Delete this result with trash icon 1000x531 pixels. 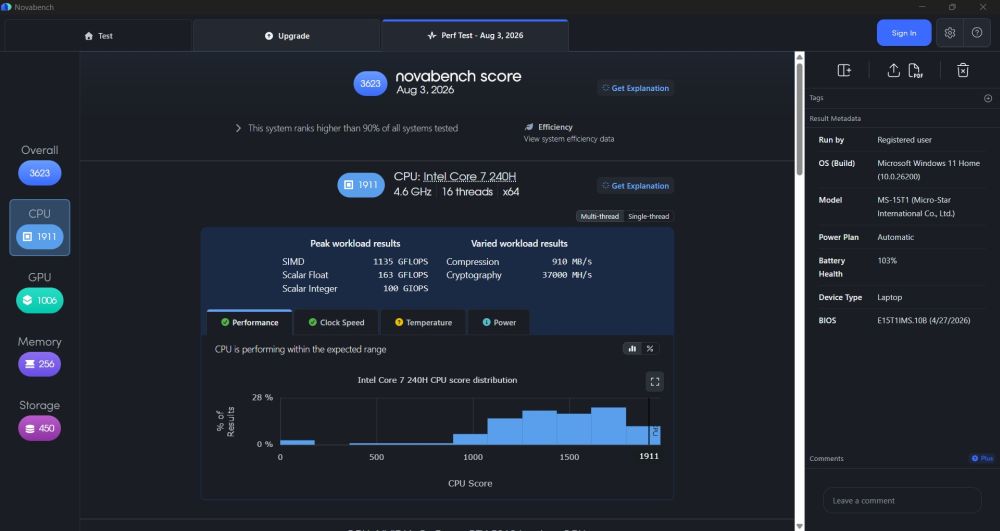963,70
